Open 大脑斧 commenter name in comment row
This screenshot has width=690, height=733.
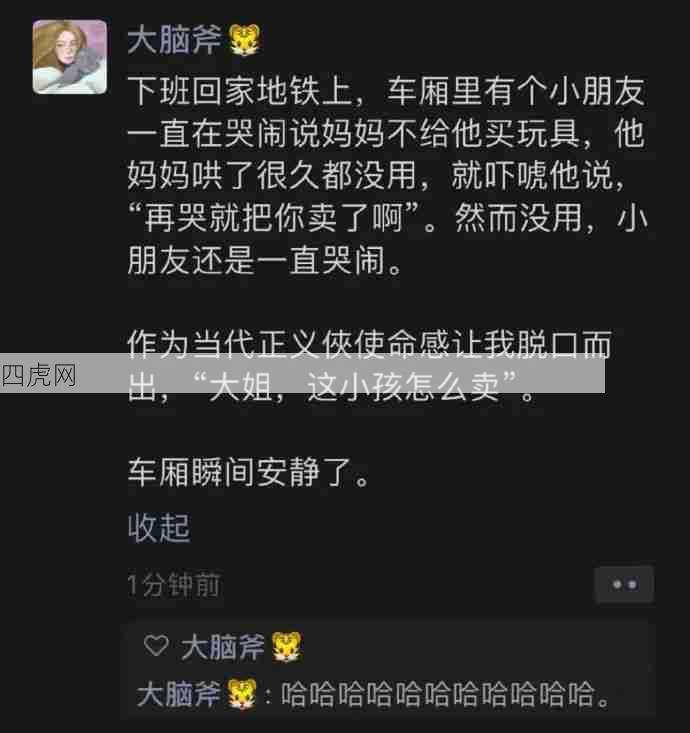point(179,694)
